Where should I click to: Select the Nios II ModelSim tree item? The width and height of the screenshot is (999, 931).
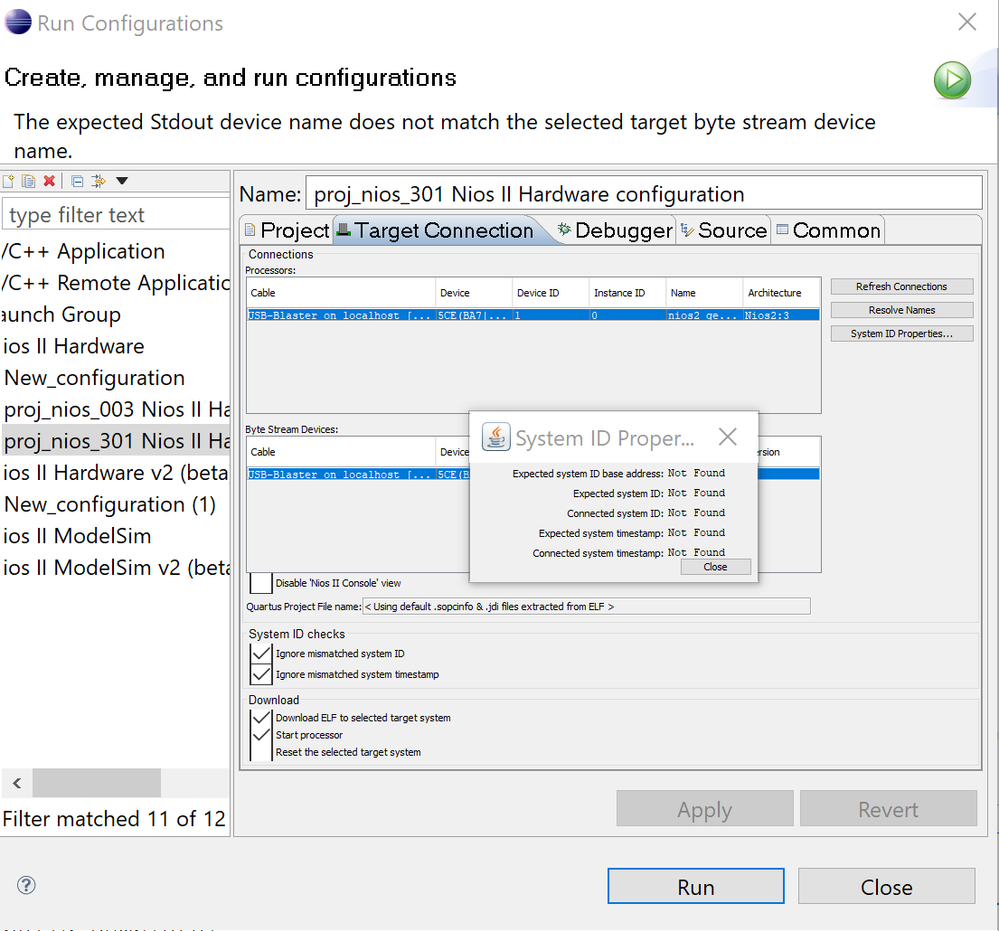[76, 536]
